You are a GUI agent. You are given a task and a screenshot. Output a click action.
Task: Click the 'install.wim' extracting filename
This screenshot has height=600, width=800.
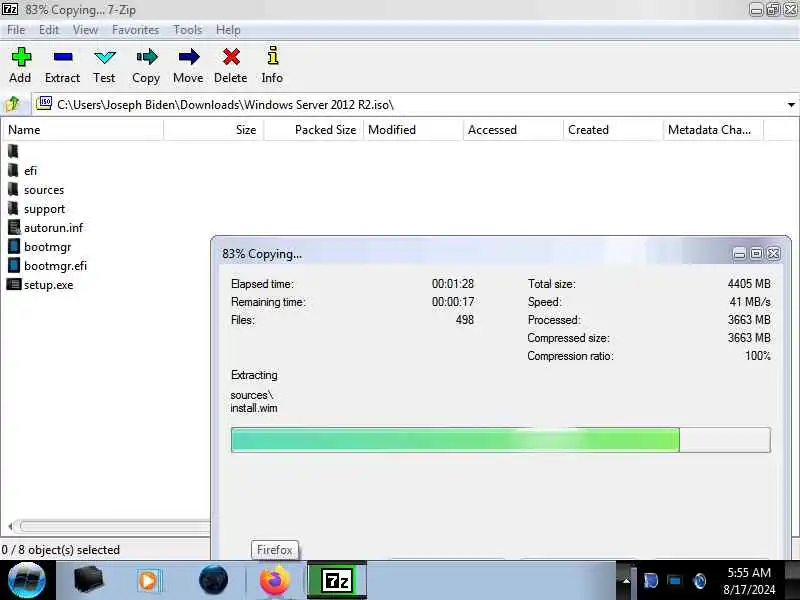254,408
